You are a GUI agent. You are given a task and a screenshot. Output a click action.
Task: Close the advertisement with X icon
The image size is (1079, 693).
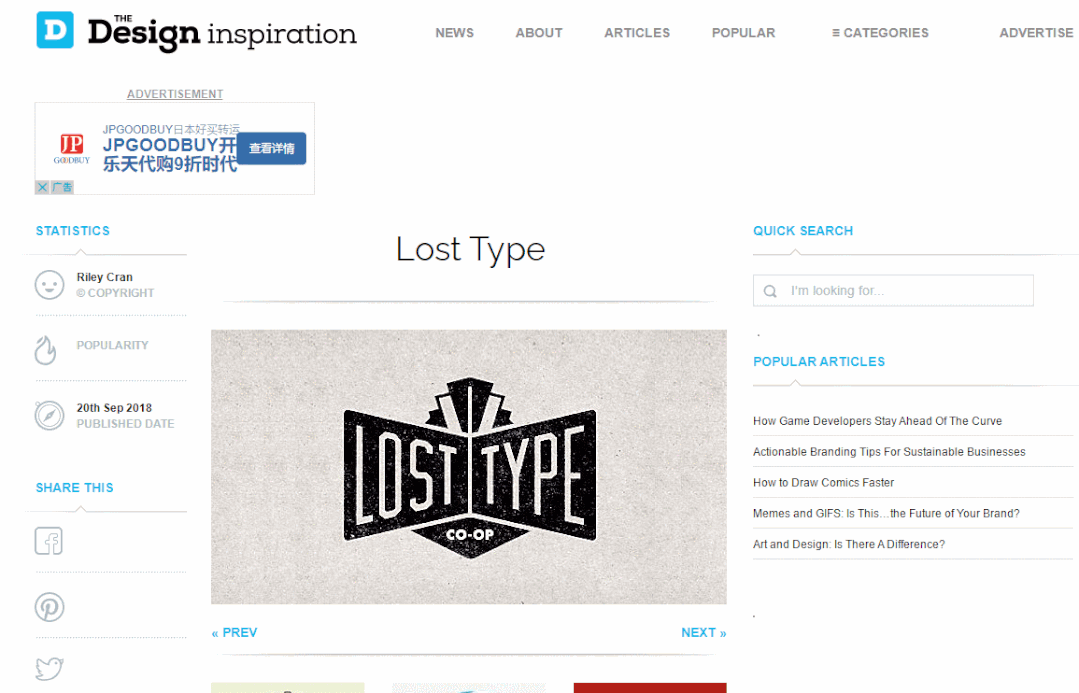[x=42, y=187]
